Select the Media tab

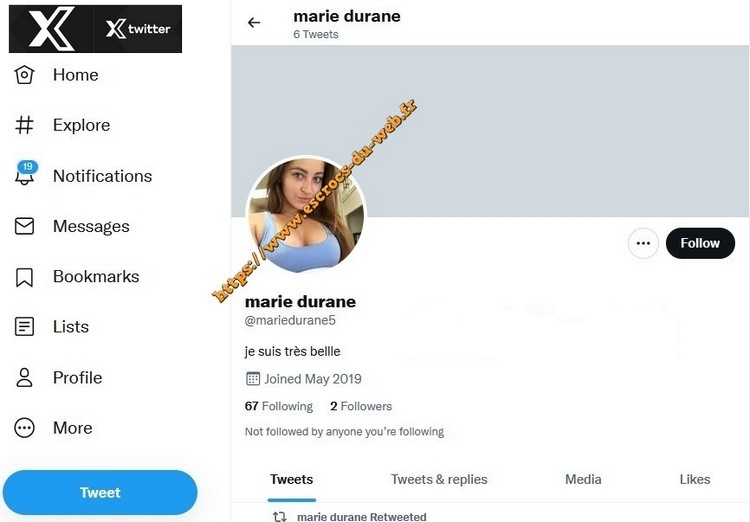583,479
